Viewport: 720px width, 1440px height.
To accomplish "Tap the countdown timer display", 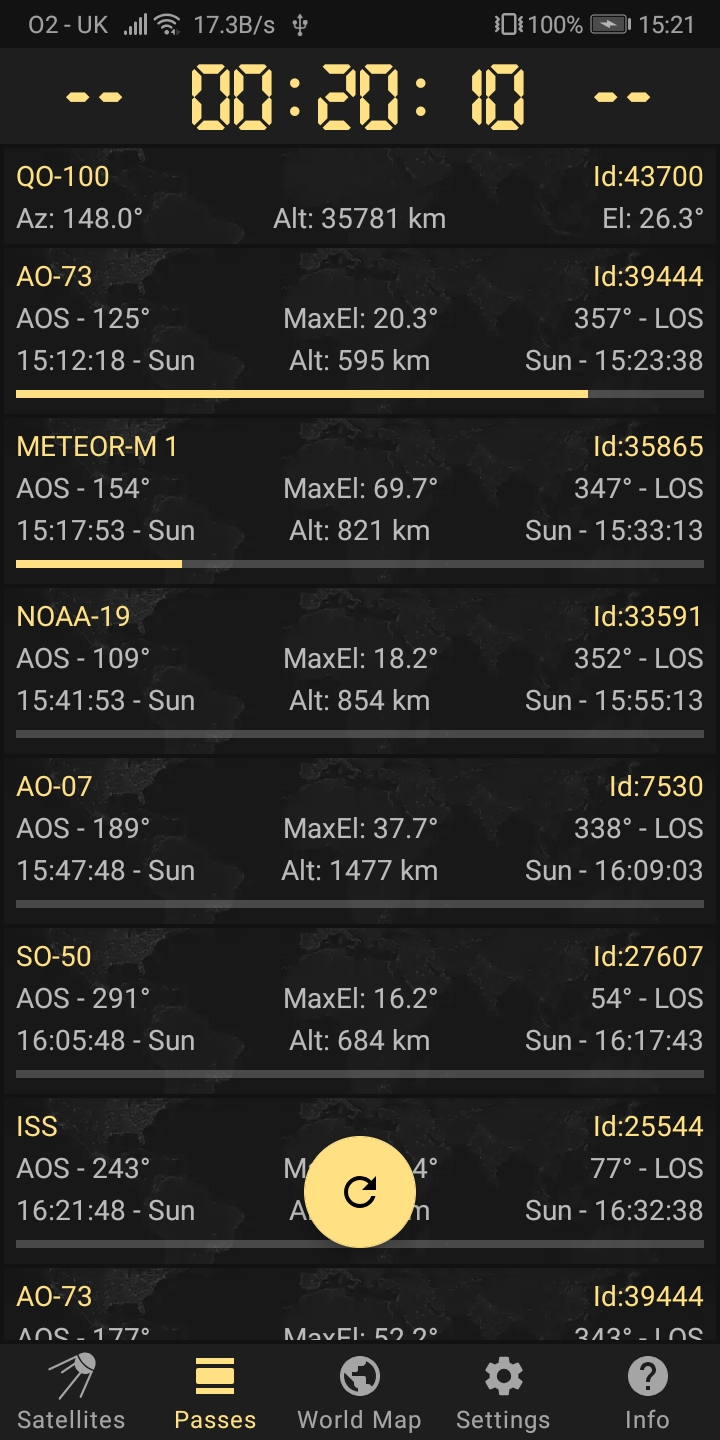I will 358,97.
